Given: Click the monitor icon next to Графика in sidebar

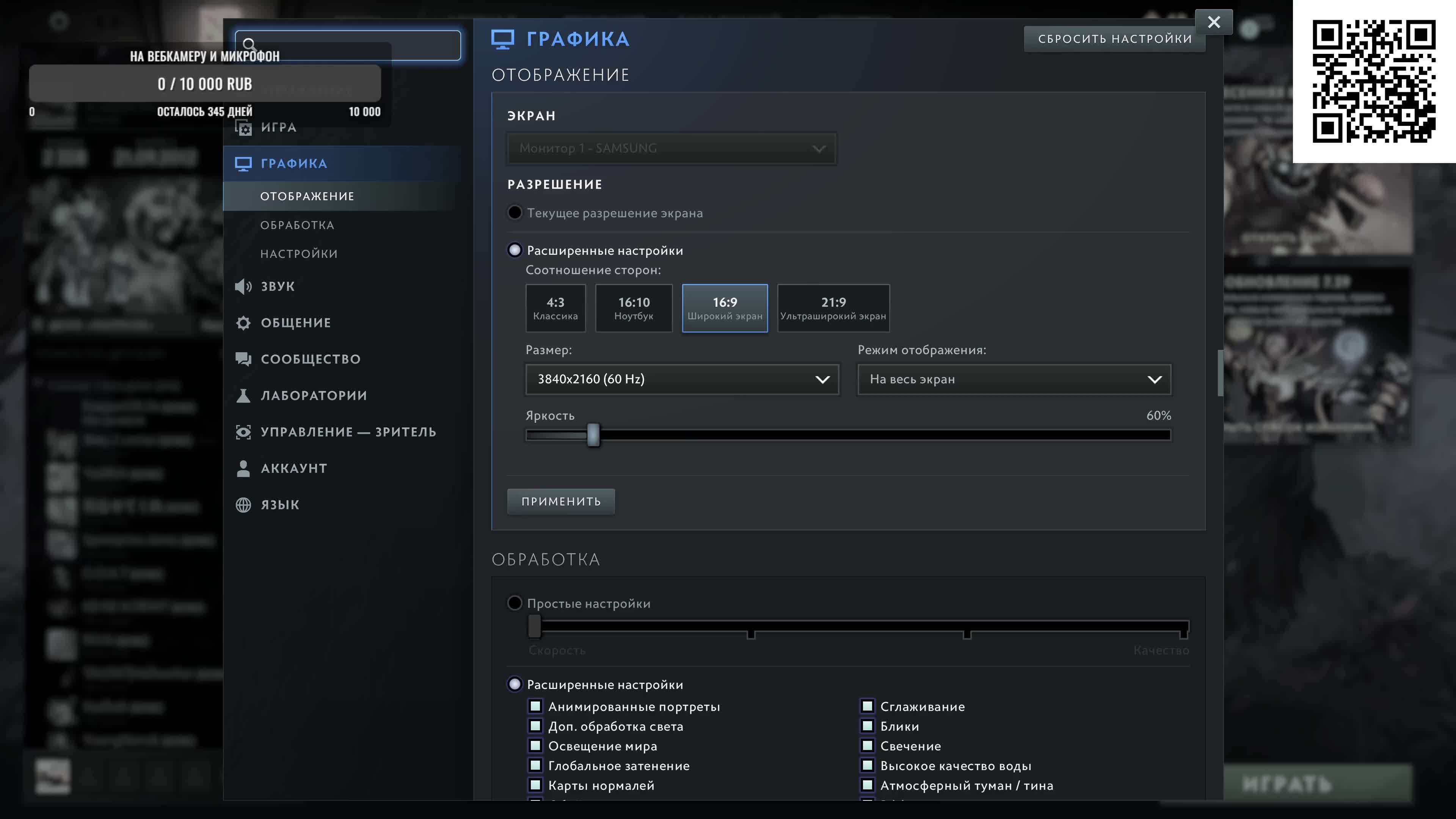Looking at the screenshot, I should pos(243,164).
